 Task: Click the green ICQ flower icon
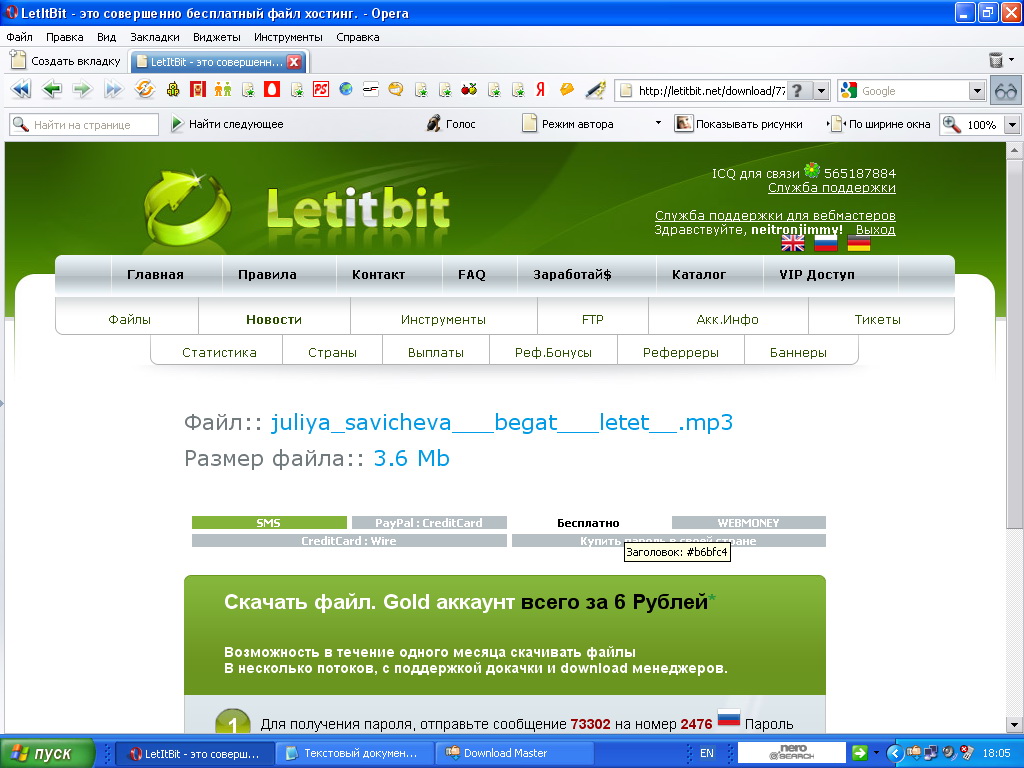click(x=812, y=170)
